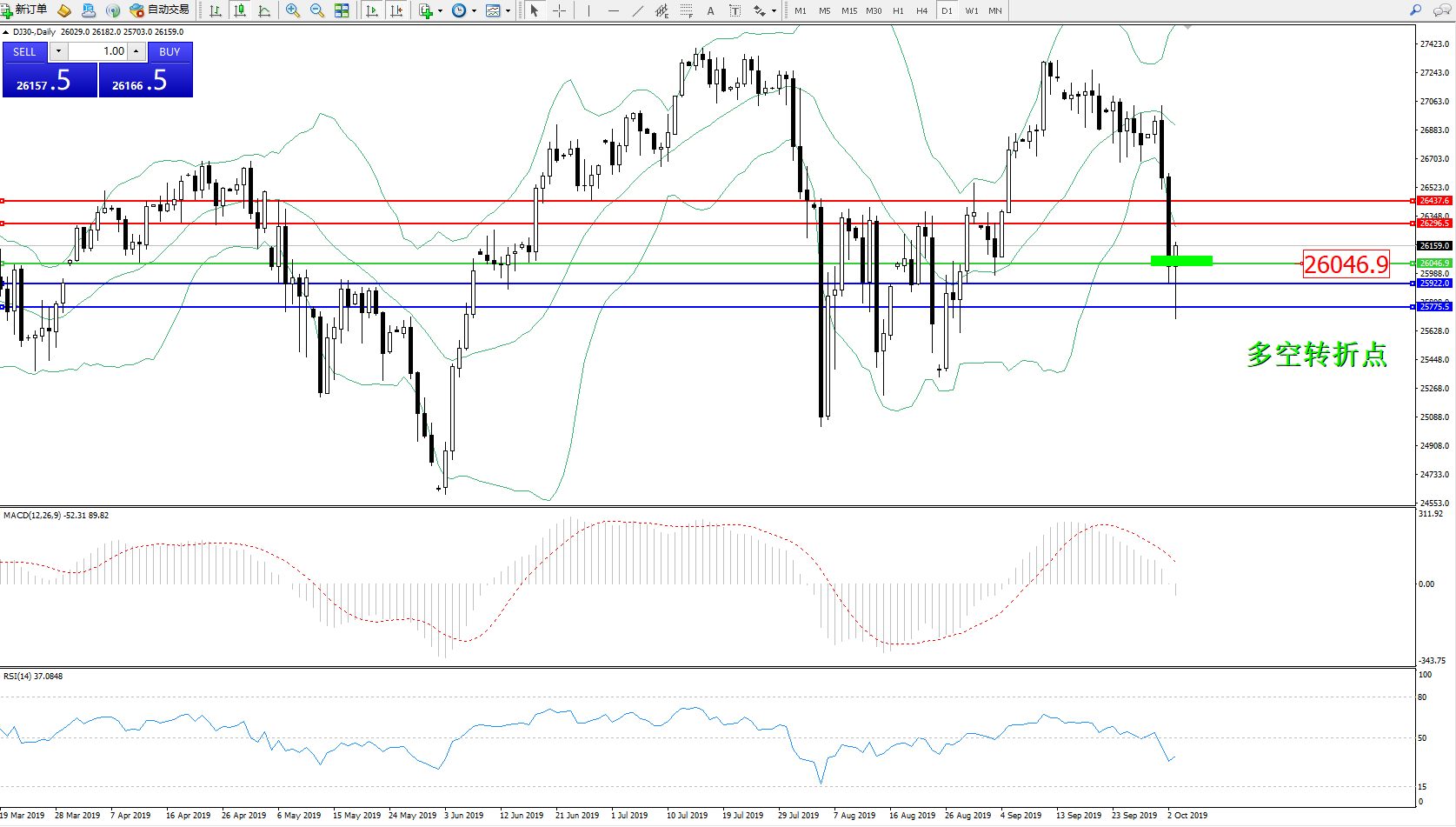Switch chart to bar chart mode
Image resolution: width=1456 pixels, height=827 pixels.
216,10
